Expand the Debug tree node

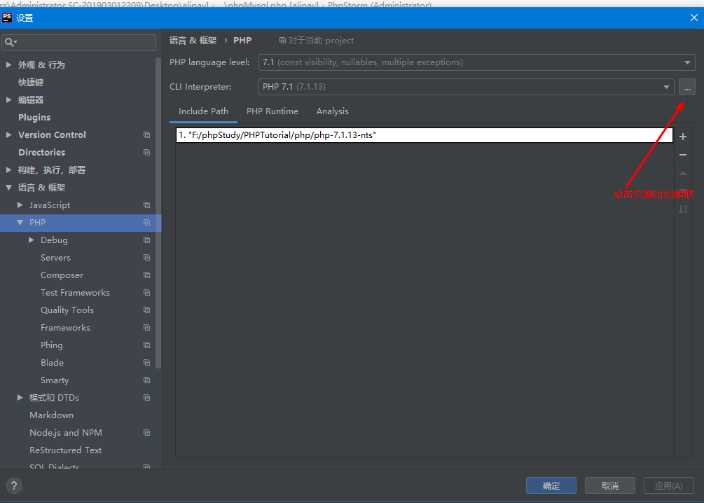(x=31, y=240)
